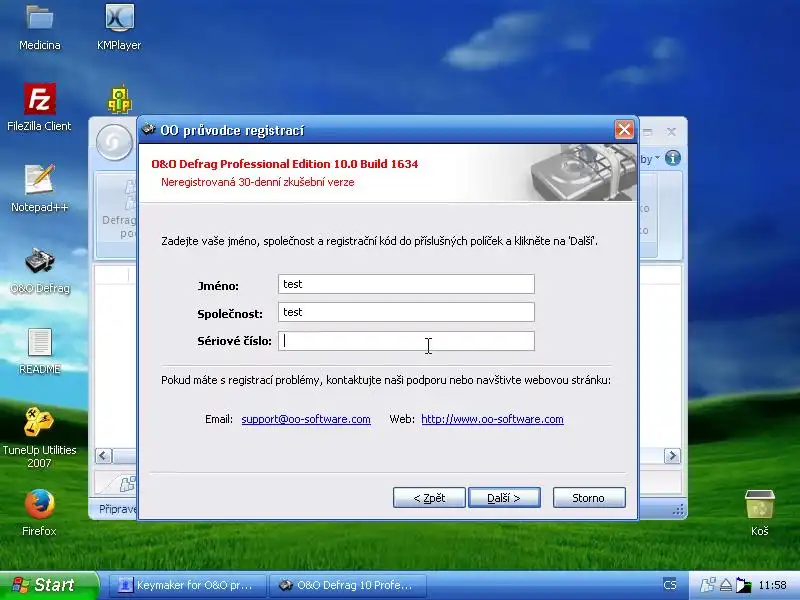Launch KMPlayer from the desktop
The height and width of the screenshot is (600, 800).
pyautogui.click(x=119, y=18)
